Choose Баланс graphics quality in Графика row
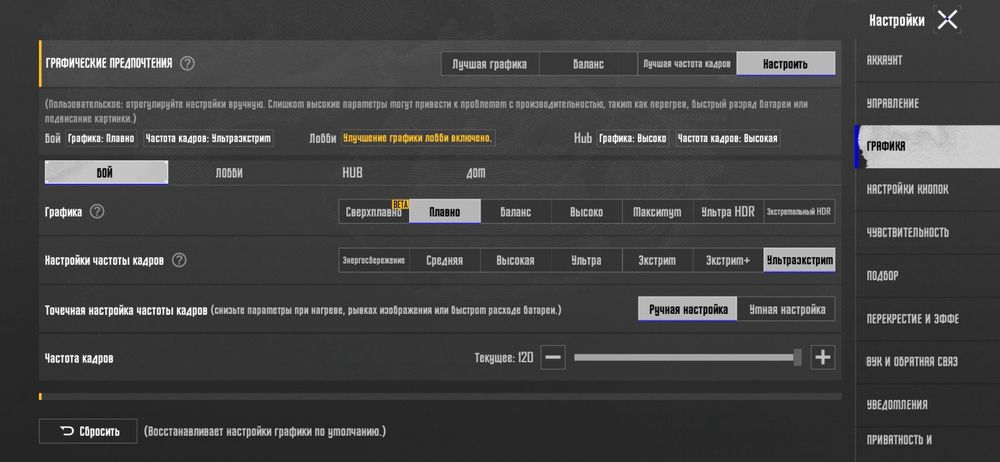This screenshot has height=462, width=1000. click(x=515, y=211)
